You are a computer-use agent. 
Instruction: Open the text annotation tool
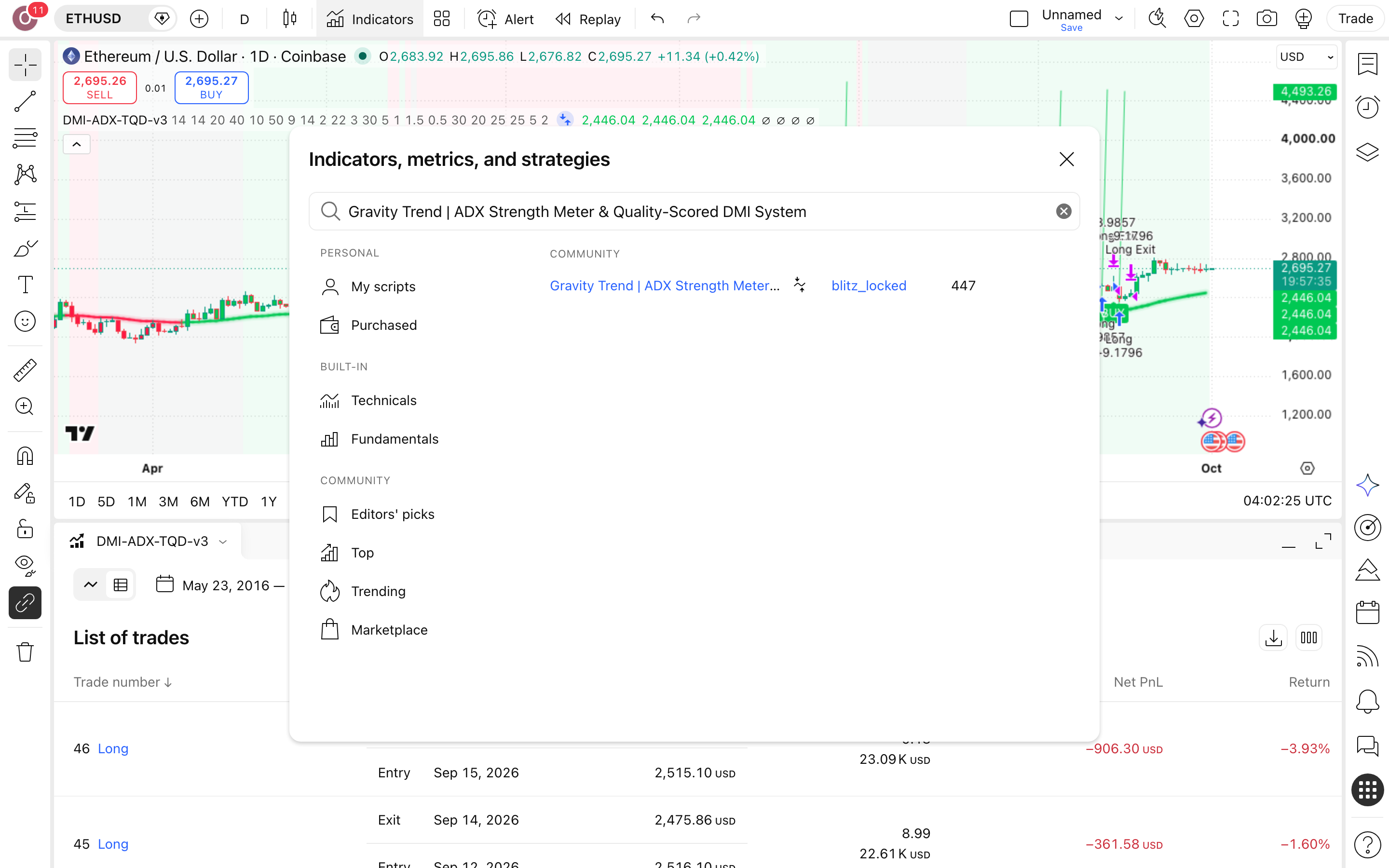click(x=25, y=285)
